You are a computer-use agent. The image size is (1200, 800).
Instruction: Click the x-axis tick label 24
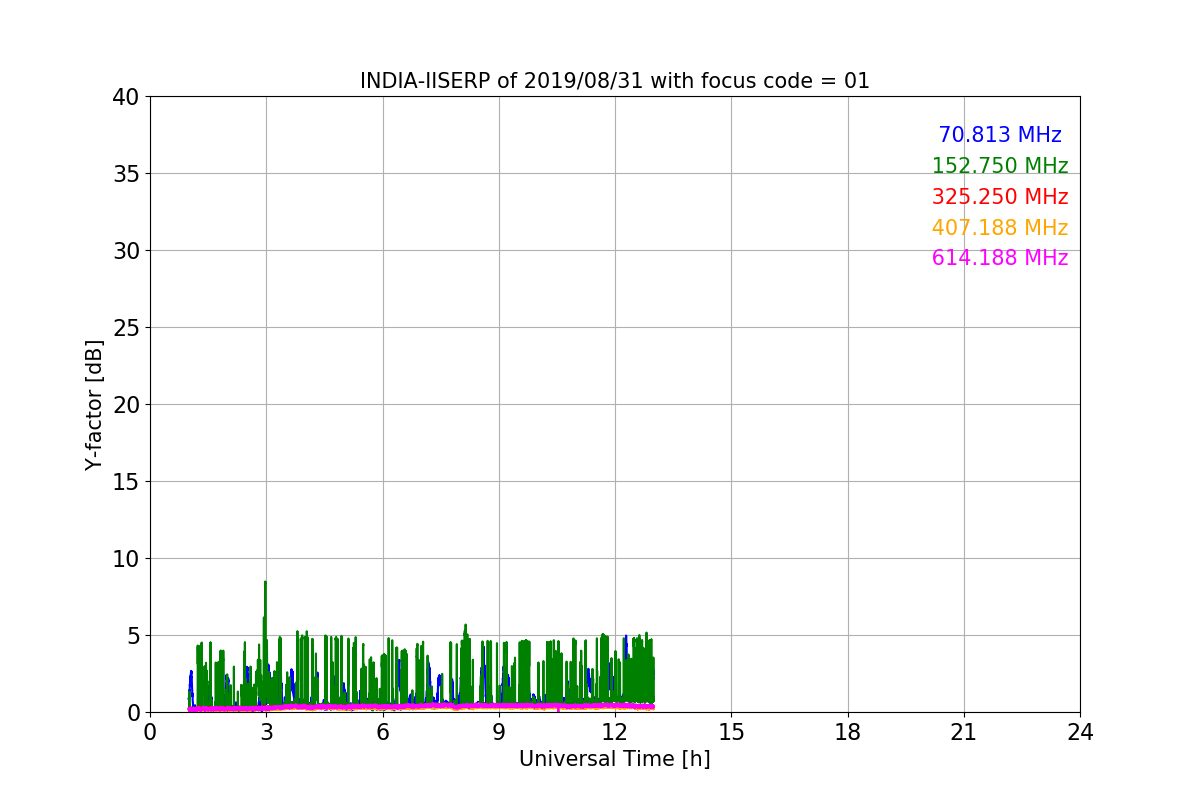pos(1080,732)
